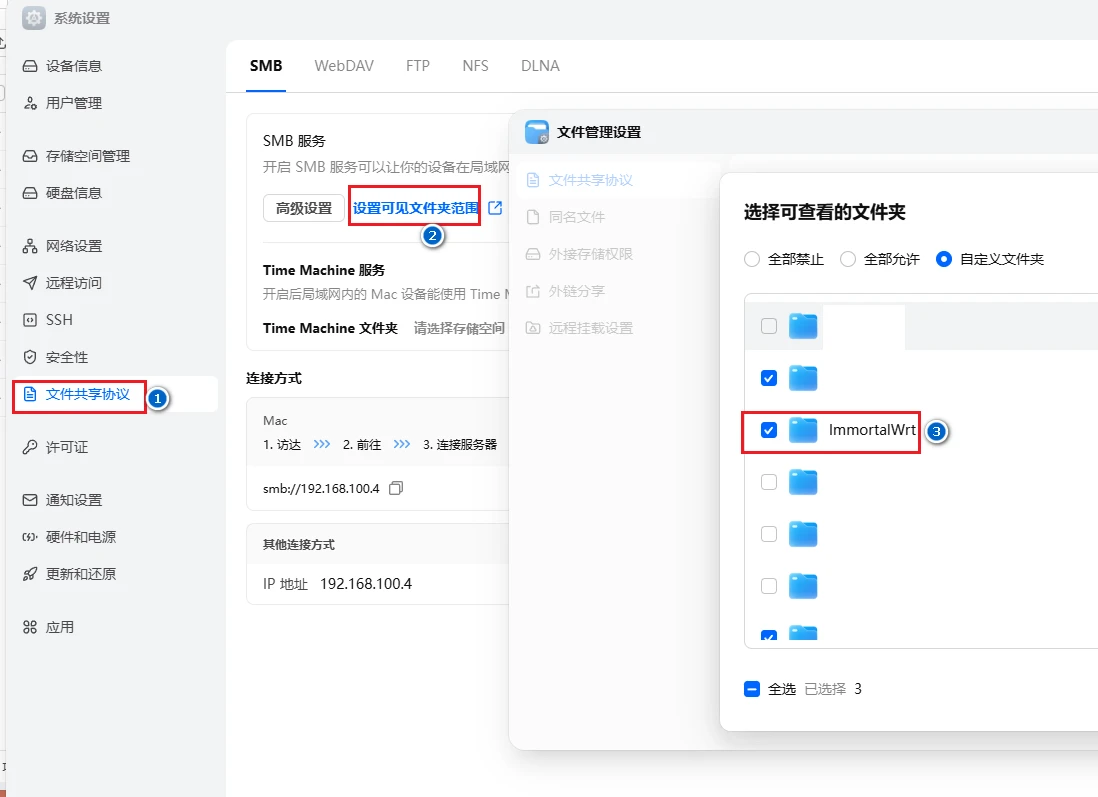Open 通知设置 in the sidebar
The width and height of the screenshot is (1098, 797).
pos(75,500)
